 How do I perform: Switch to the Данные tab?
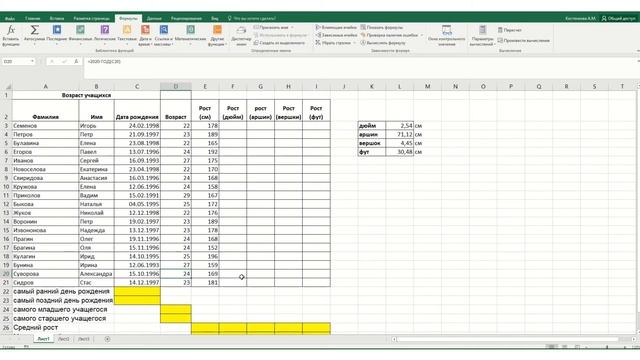(x=154, y=18)
